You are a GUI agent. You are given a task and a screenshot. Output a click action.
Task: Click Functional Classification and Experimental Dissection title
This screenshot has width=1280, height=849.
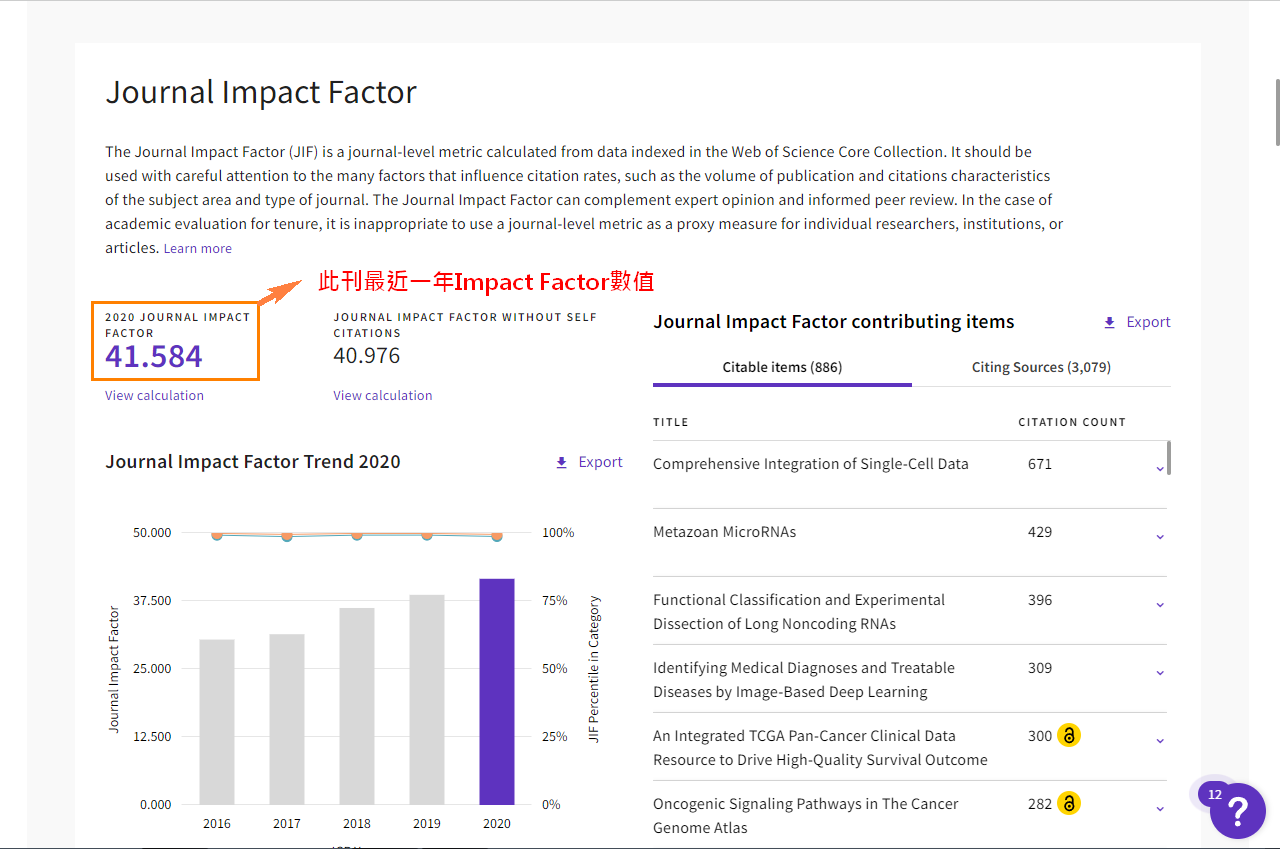click(x=799, y=612)
